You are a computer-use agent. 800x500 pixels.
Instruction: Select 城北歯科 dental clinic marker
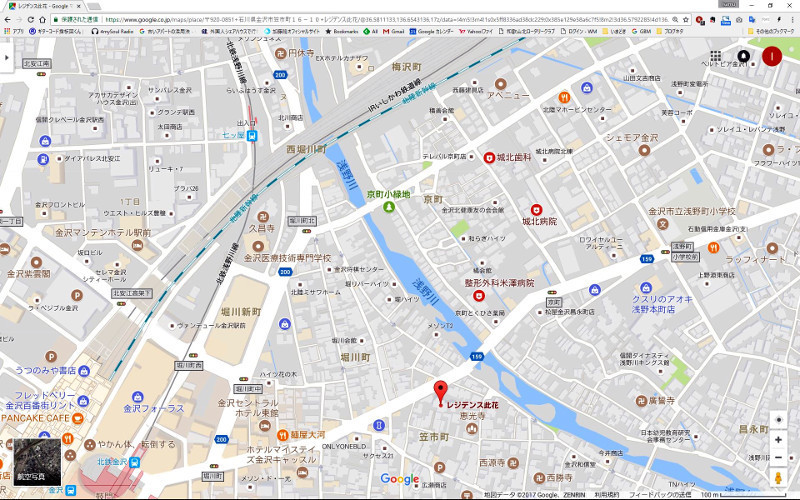(x=489, y=158)
